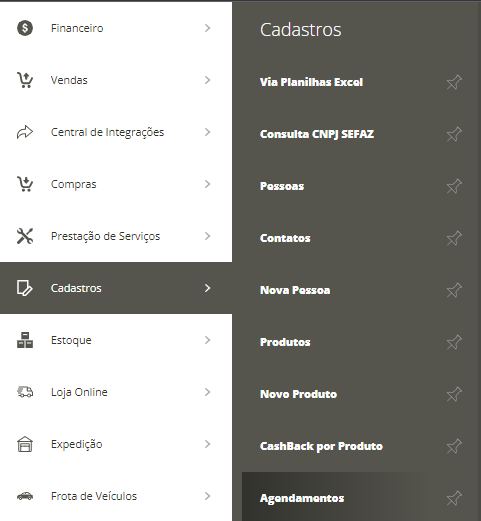
Task: Click the Financeiro dollar coin icon
Action: point(25,28)
